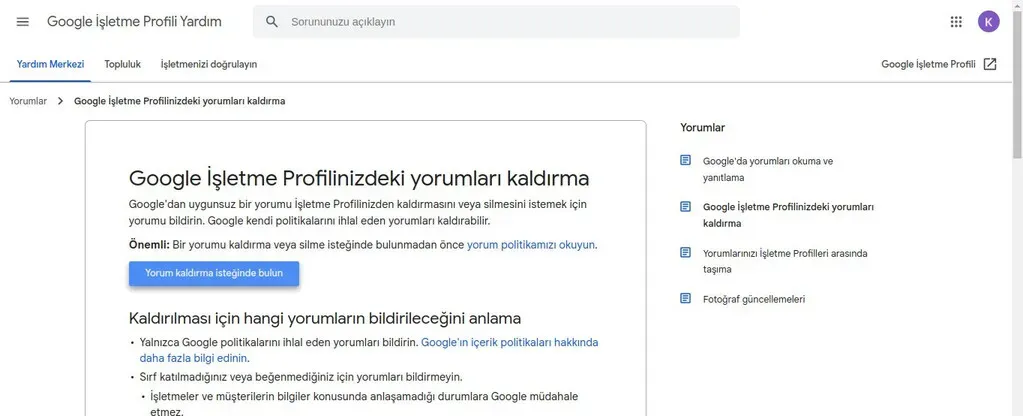Open Google'ın içerik politikaları hakkında link
Viewport: 1023px width, 416px height.
[x=369, y=350]
